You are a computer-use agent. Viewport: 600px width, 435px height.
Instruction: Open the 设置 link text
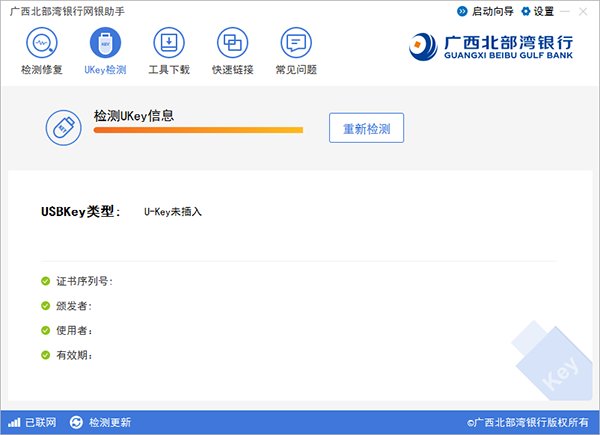click(x=544, y=11)
